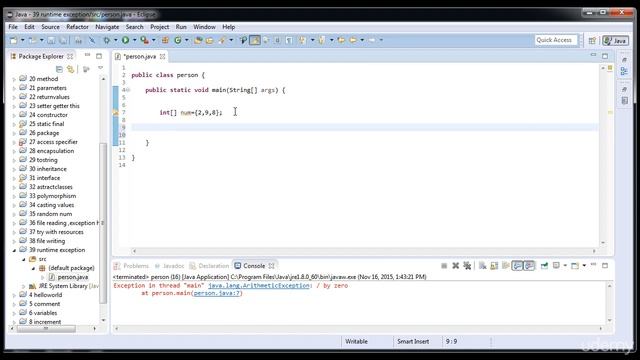Image resolution: width=640 pixels, height=360 pixels.
Task: Create a New Java Class via green C icon
Action: click(178, 40)
